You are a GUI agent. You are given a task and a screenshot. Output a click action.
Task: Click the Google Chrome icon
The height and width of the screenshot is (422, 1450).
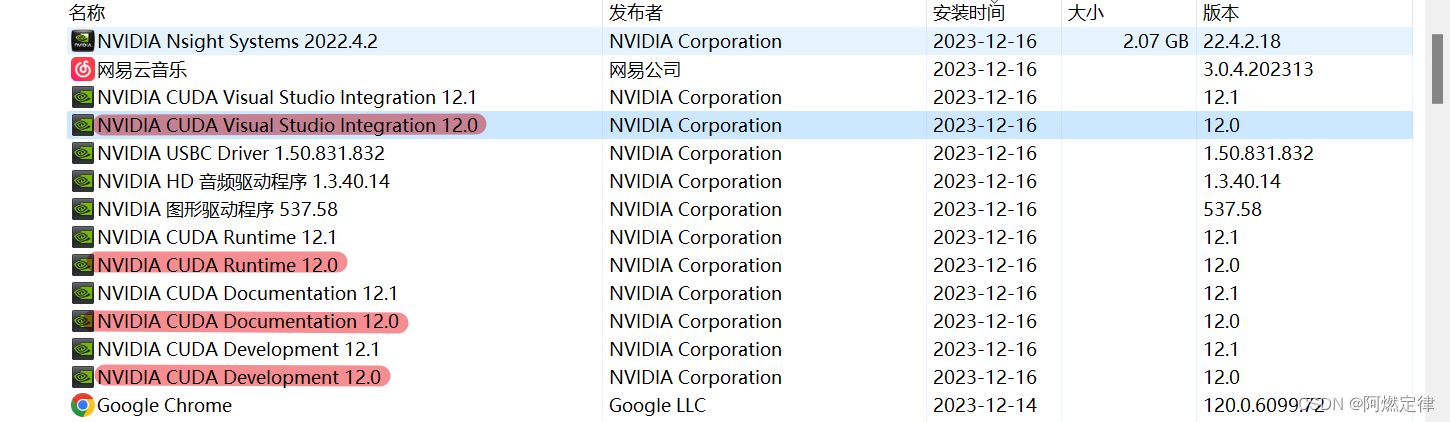(x=83, y=405)
